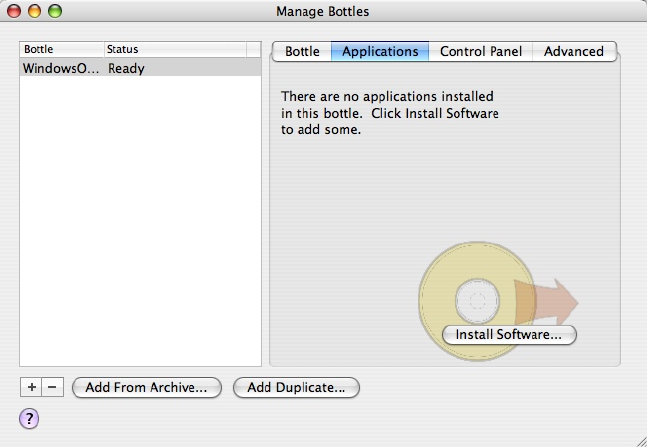648x448 pixels.
Task: Sort by the Bottle column header
Action: [x=60, y=49]
